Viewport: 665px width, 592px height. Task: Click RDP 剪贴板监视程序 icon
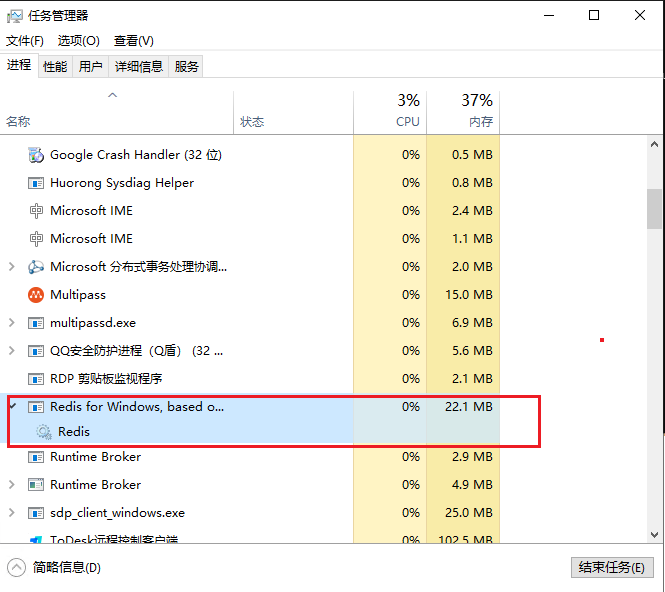click(x=36, y=379)
